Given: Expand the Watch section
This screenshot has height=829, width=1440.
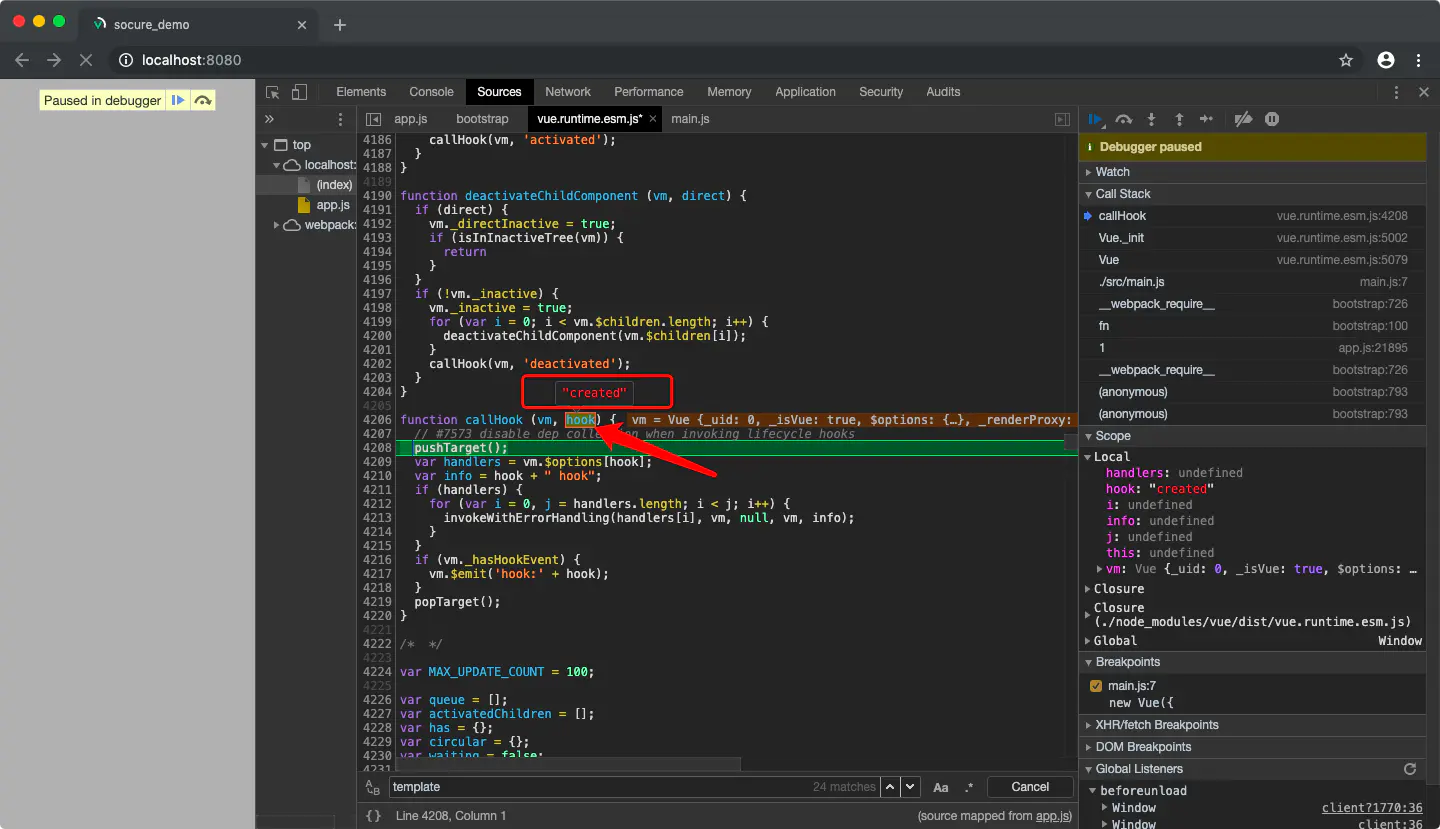Looking at the screenshot, I should coord(1112,172).
